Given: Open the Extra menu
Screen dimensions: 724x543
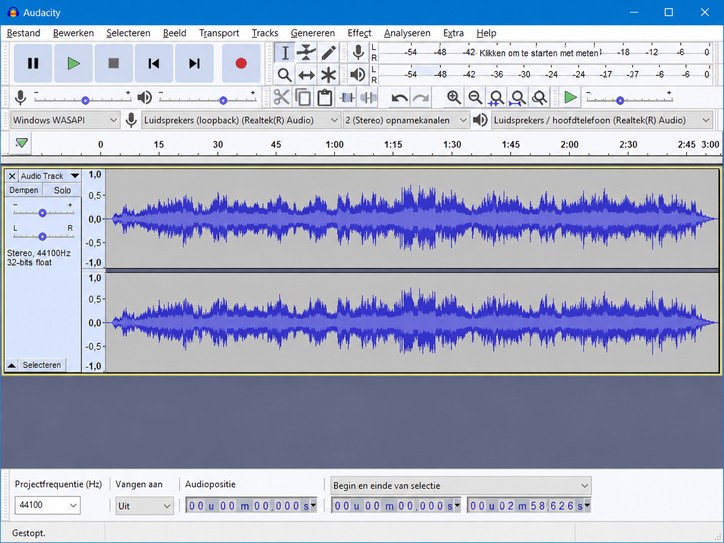Looking at the screenshot, I should coord(453,33).
